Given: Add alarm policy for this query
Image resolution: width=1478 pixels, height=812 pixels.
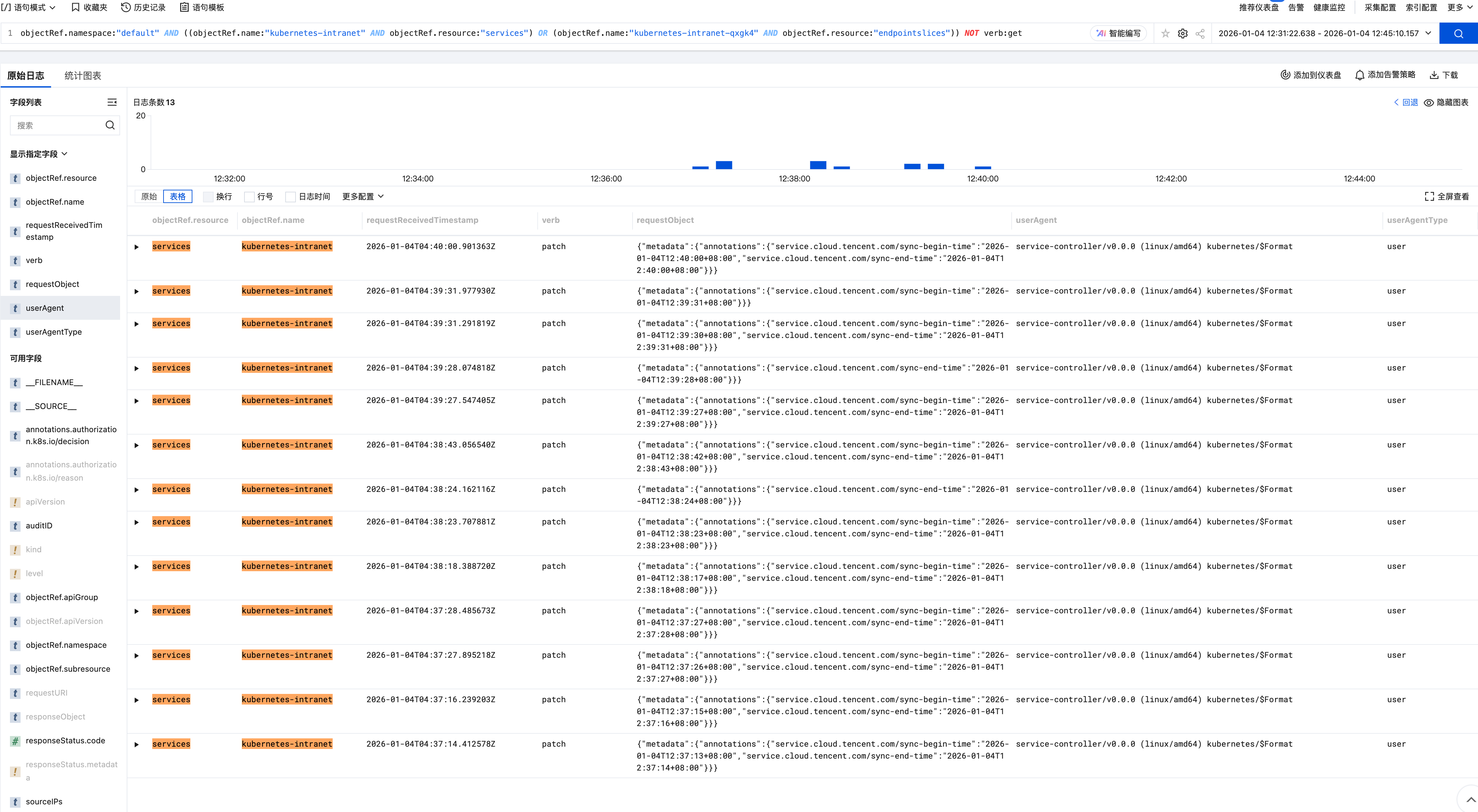Looking at the screenshot, I should pos(1385,75).
